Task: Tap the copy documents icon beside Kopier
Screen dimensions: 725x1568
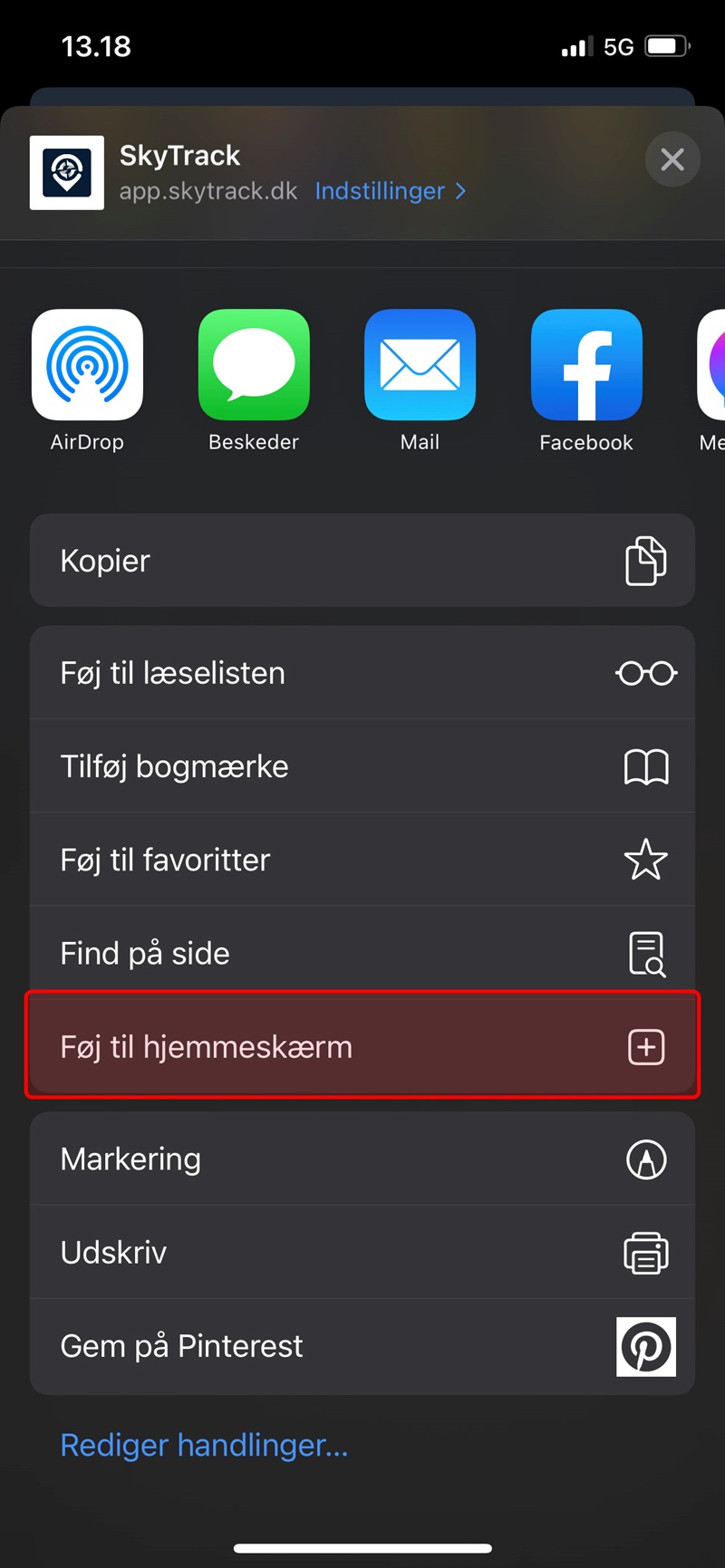Action: point(646,561)
